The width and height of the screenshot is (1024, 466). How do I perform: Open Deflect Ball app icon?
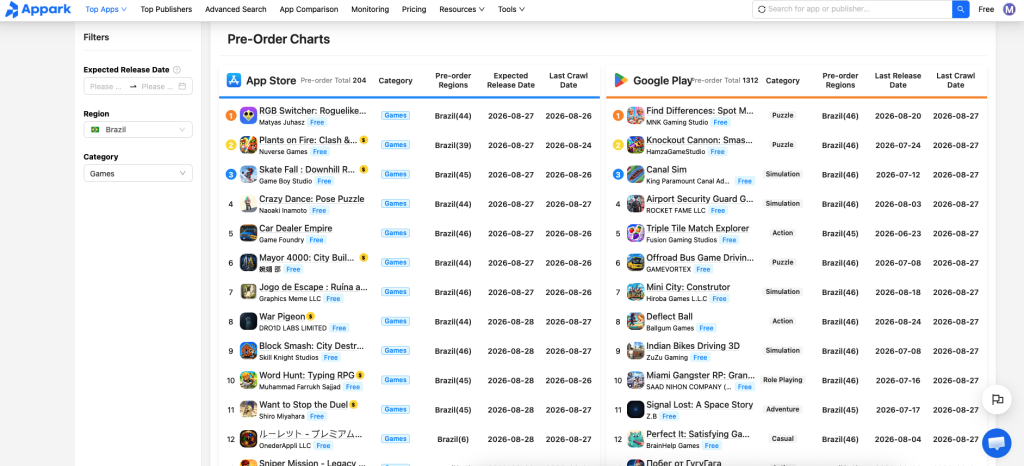click(635, 321)
